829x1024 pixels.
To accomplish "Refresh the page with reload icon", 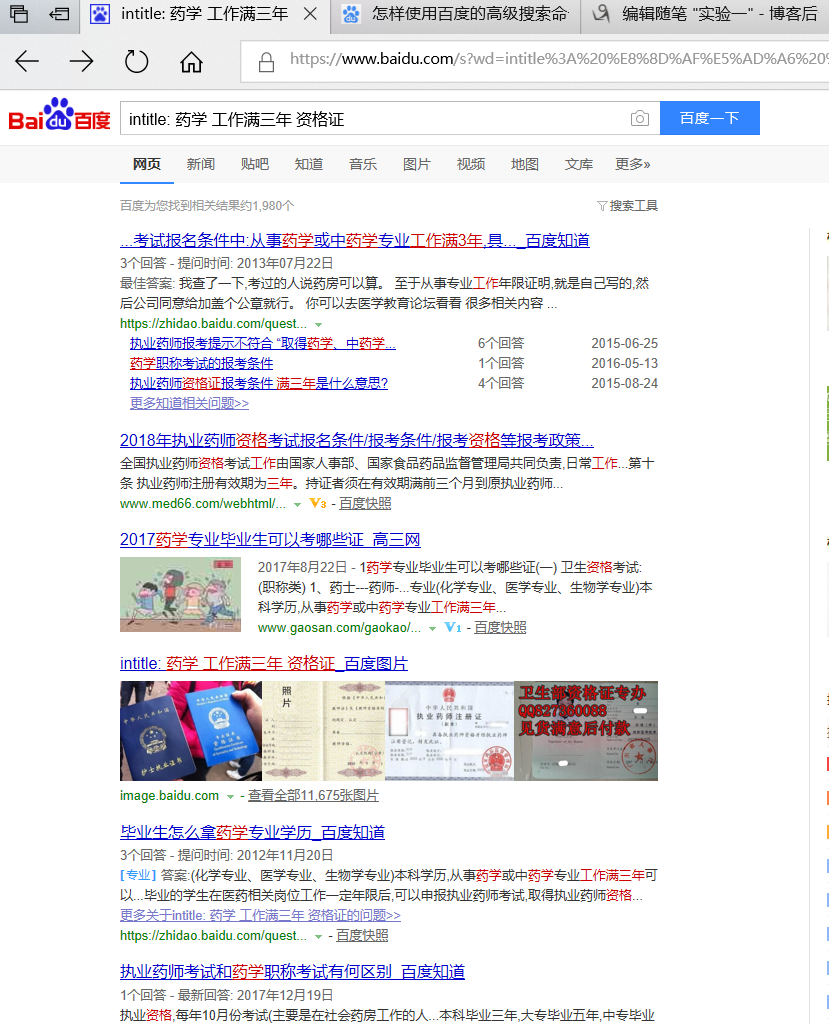I will [137, 61].
